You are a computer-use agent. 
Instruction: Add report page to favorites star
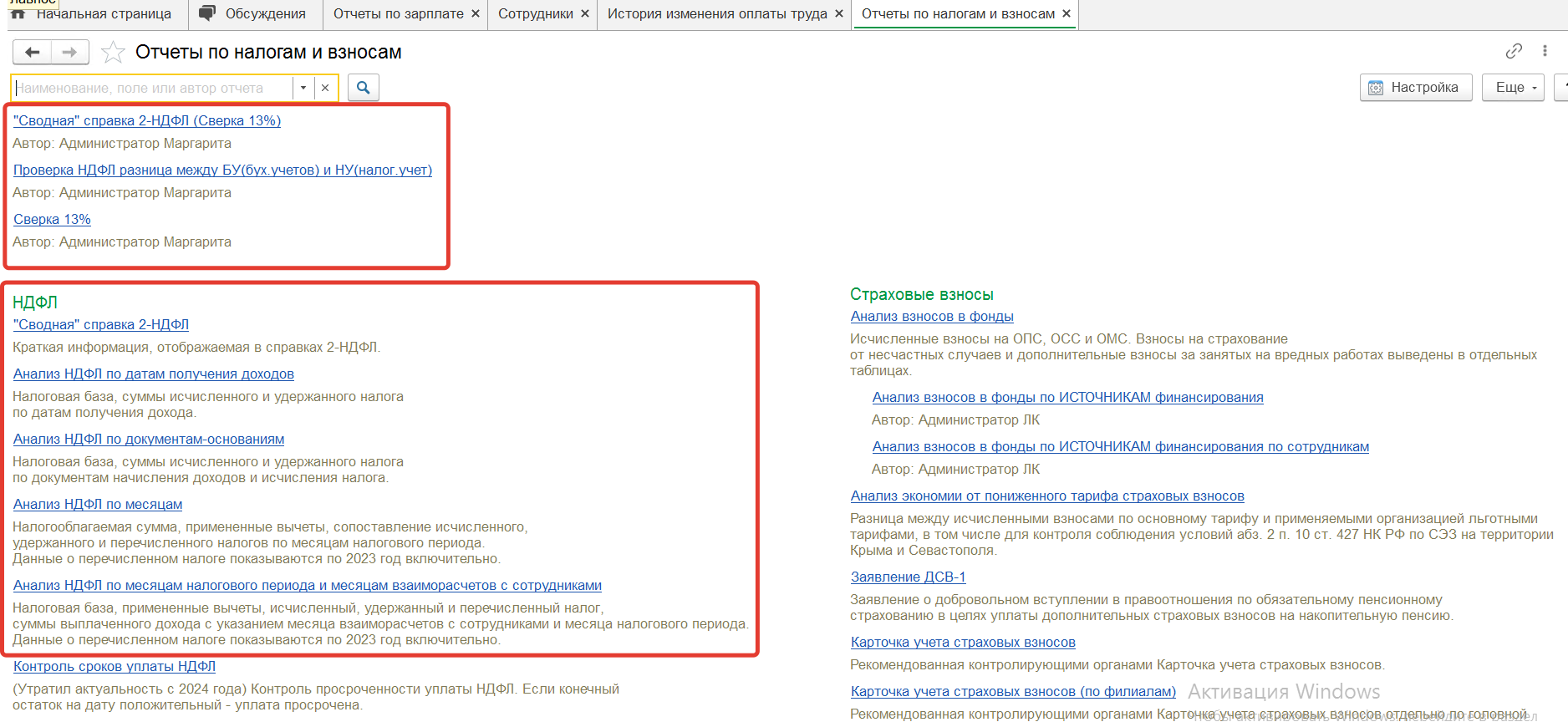click(x=113, y=53)
